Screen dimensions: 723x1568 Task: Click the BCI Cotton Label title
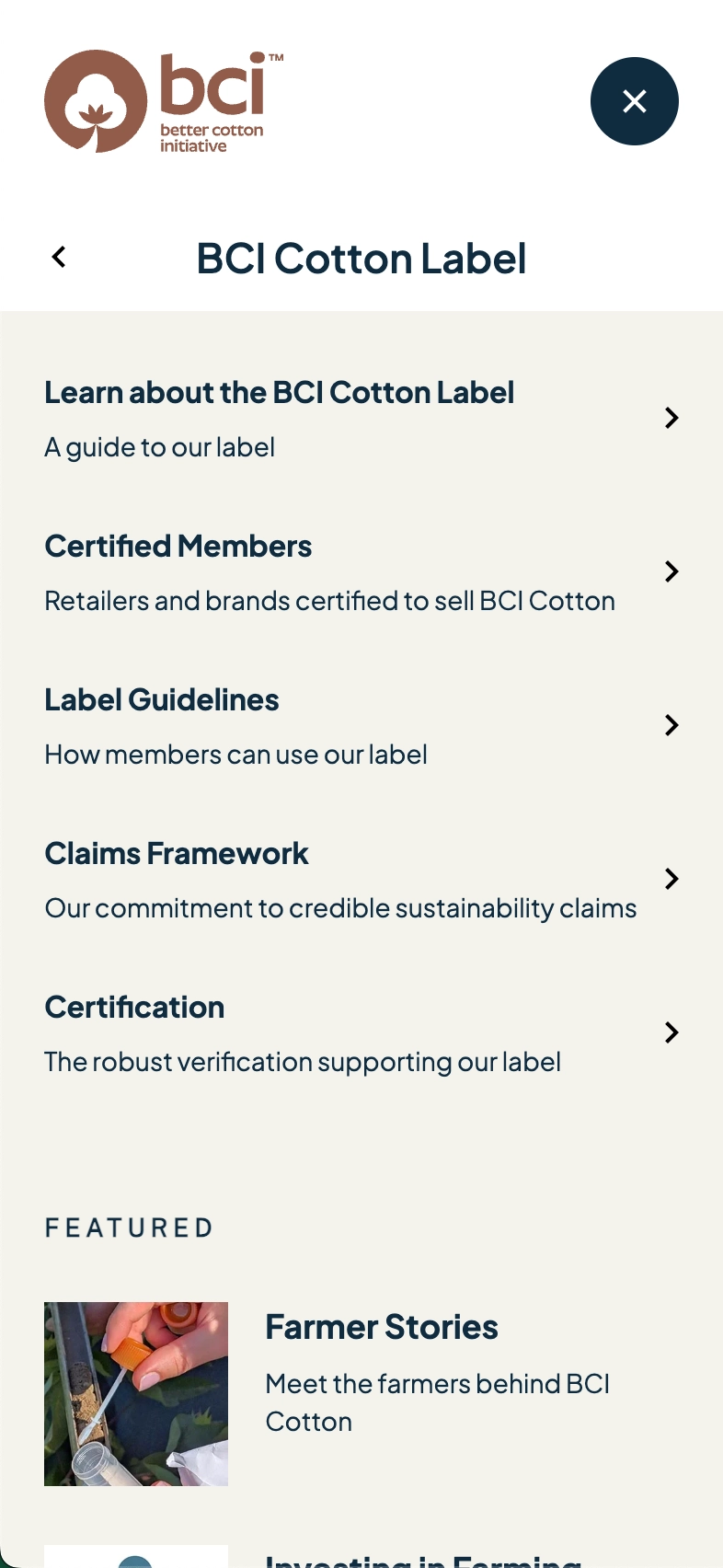point(361,259)
